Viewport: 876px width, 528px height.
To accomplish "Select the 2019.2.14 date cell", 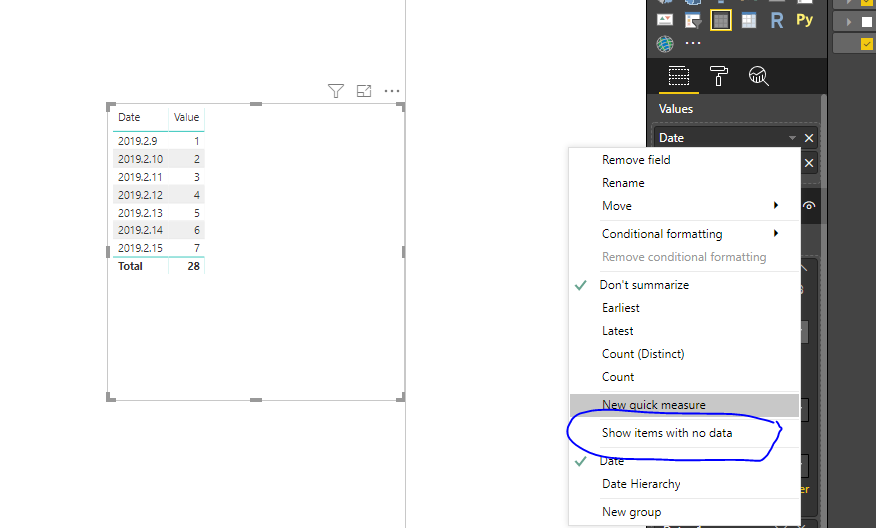I will pyautogui.click(x=140, y=230).
